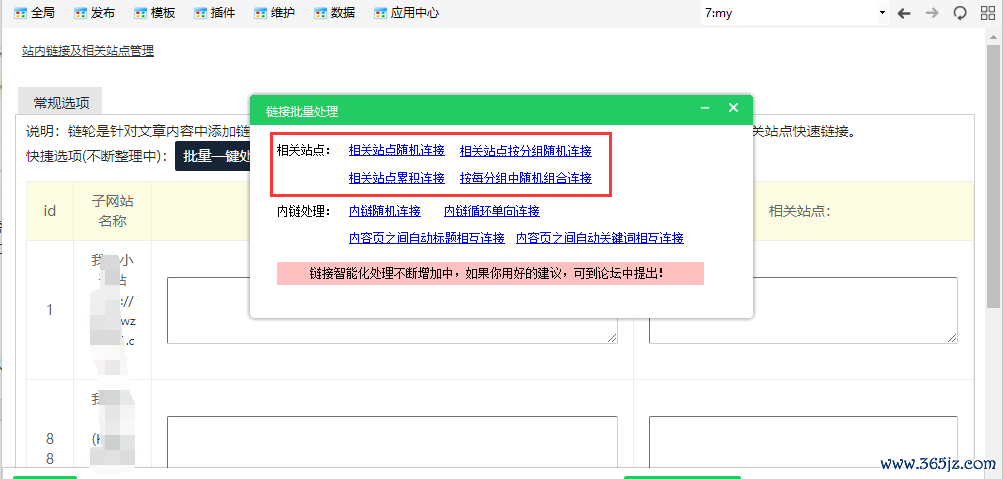Select 内链循环单向连接 link
This screenshot has width=1003, height=479.
click(491, 211)
